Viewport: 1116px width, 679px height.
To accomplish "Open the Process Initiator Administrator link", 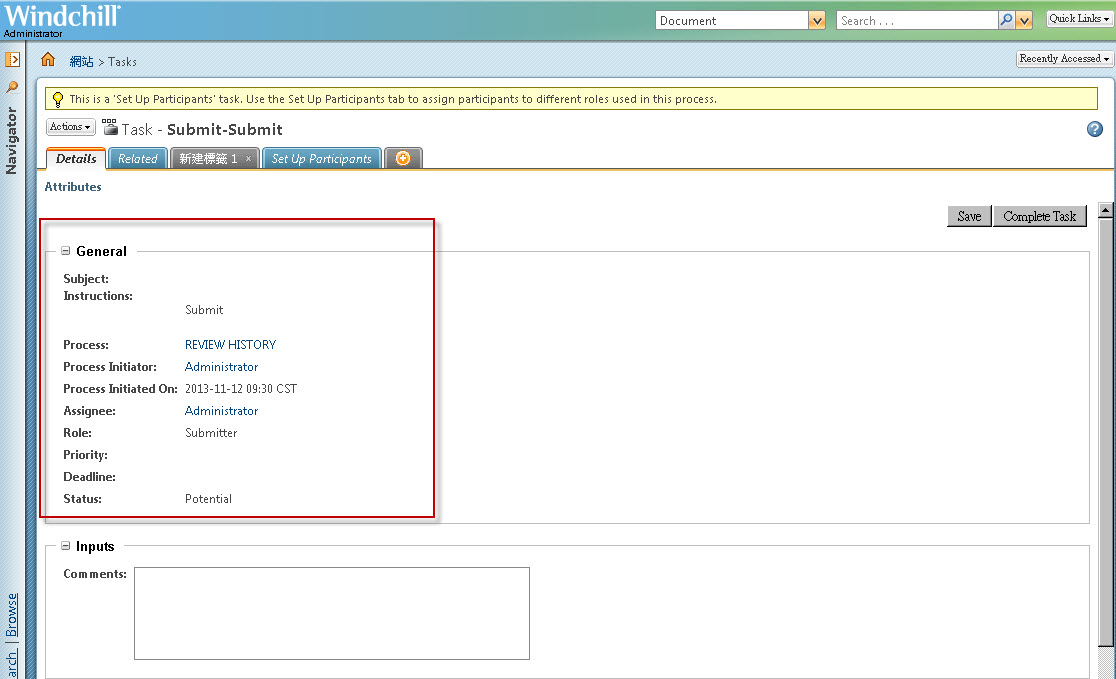I will tap(221, 367).
